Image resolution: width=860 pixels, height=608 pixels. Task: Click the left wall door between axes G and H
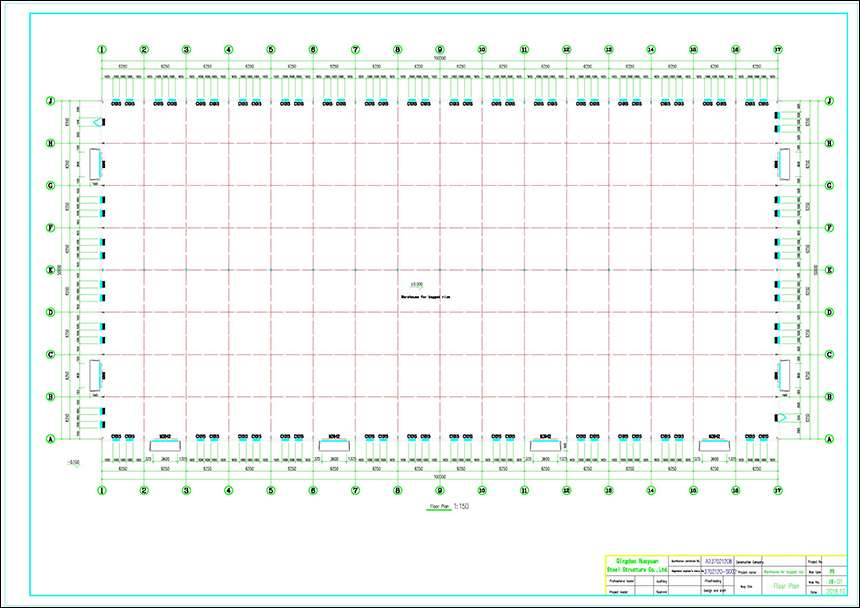(x=96, y=164)
